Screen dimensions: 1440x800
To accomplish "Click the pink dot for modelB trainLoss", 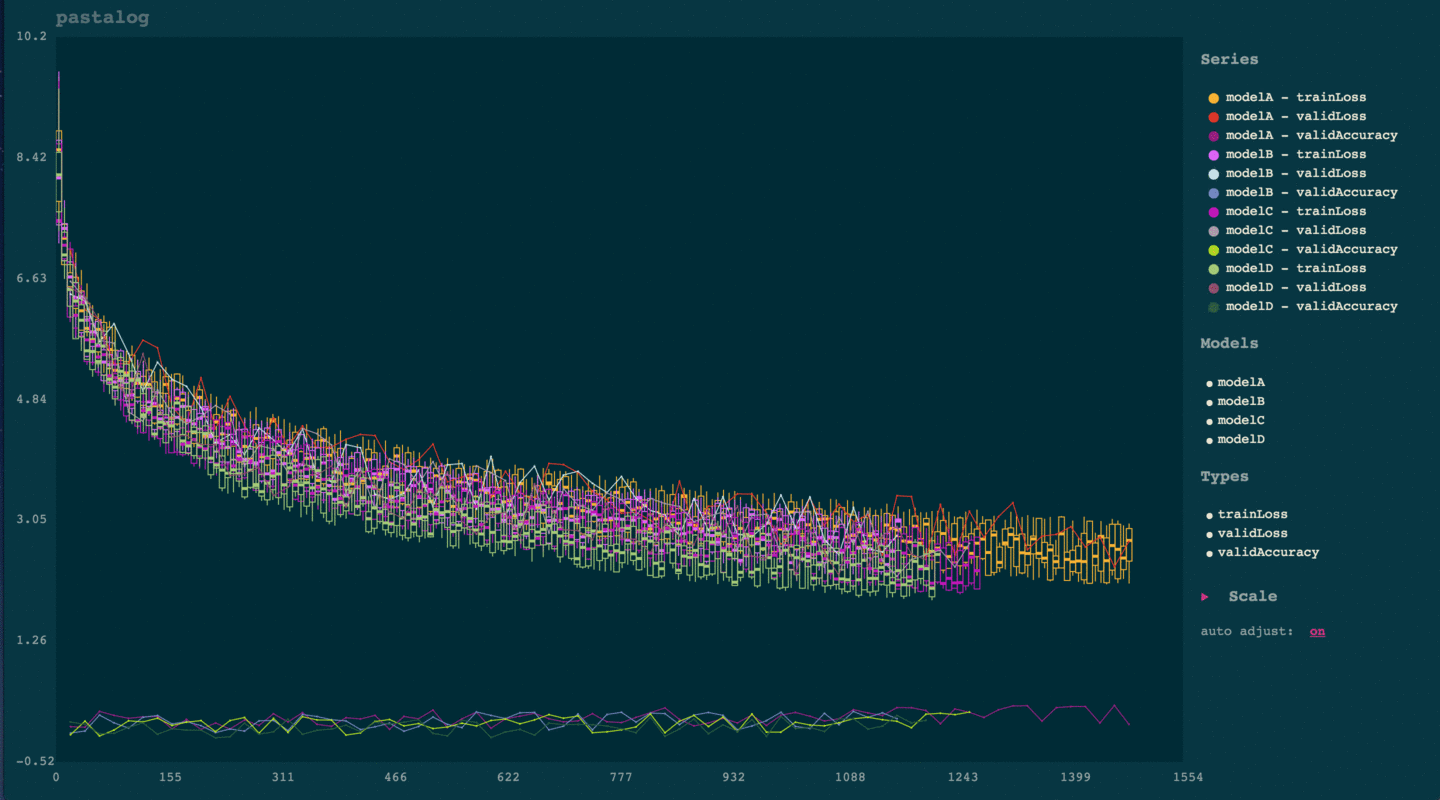I will click(1213, 155).
